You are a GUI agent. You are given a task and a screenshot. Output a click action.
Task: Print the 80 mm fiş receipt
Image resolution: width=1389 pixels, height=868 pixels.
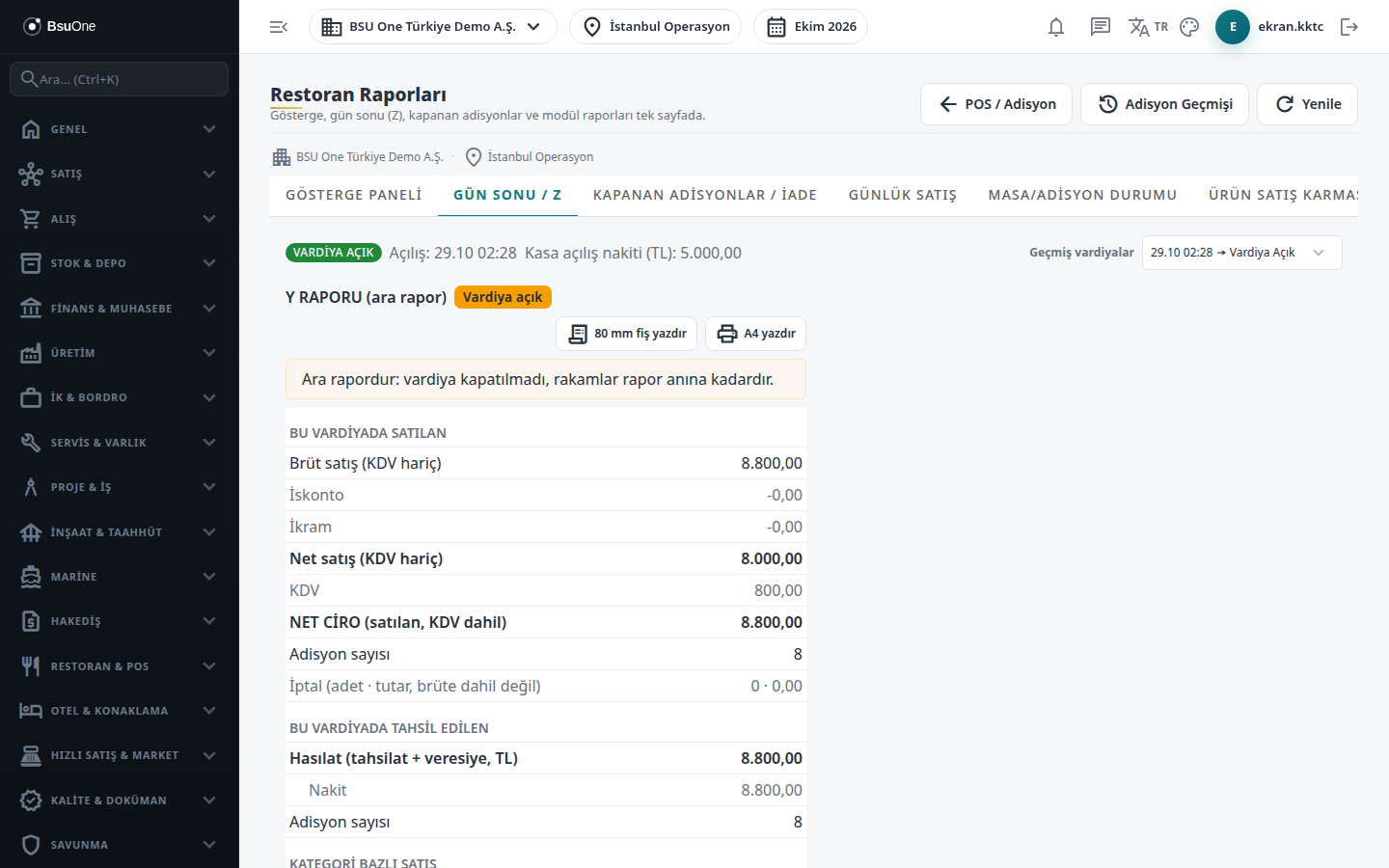point(627,334)
